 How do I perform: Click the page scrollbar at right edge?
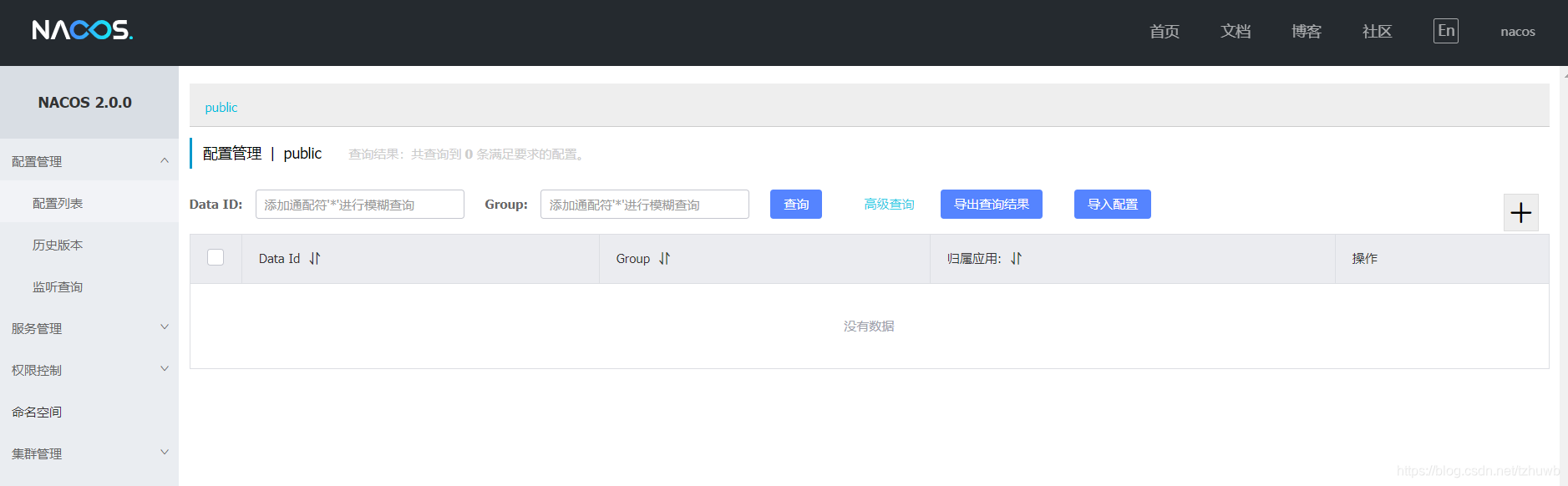click(1564, 276)
